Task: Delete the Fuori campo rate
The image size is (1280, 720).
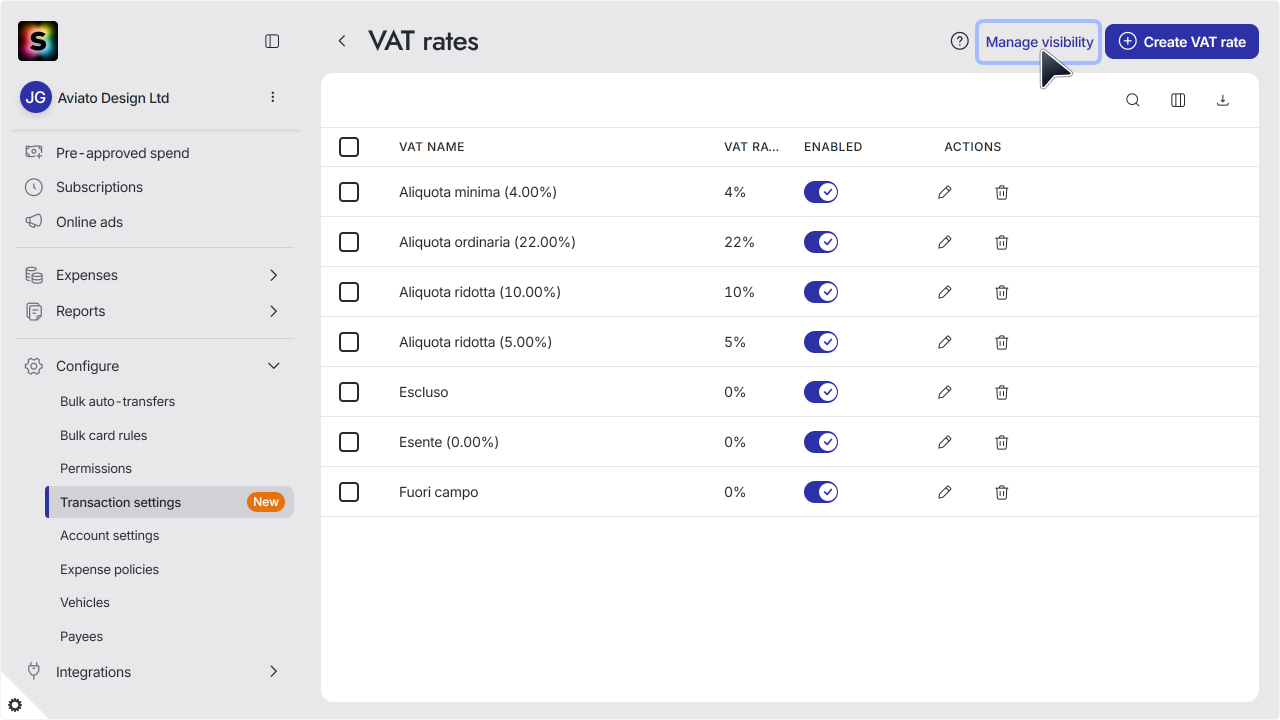Action: (1002, 492)
